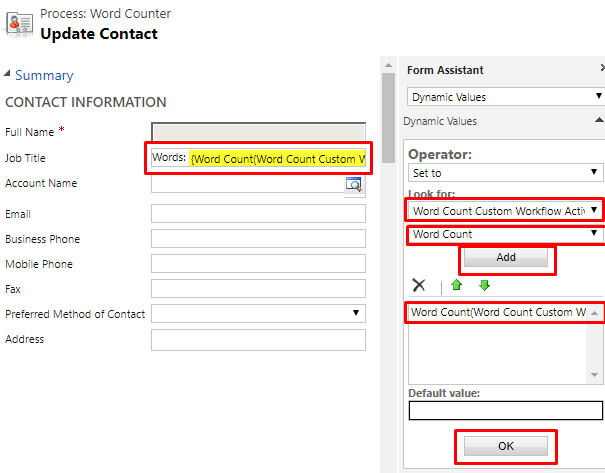605x473 pixels.
Task: Open the Word Count field dropdown
Action: coord(505,234)
